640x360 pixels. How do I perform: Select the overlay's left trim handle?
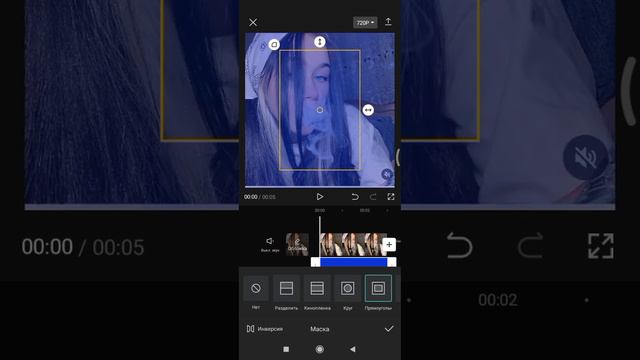(x=315, y=262)
